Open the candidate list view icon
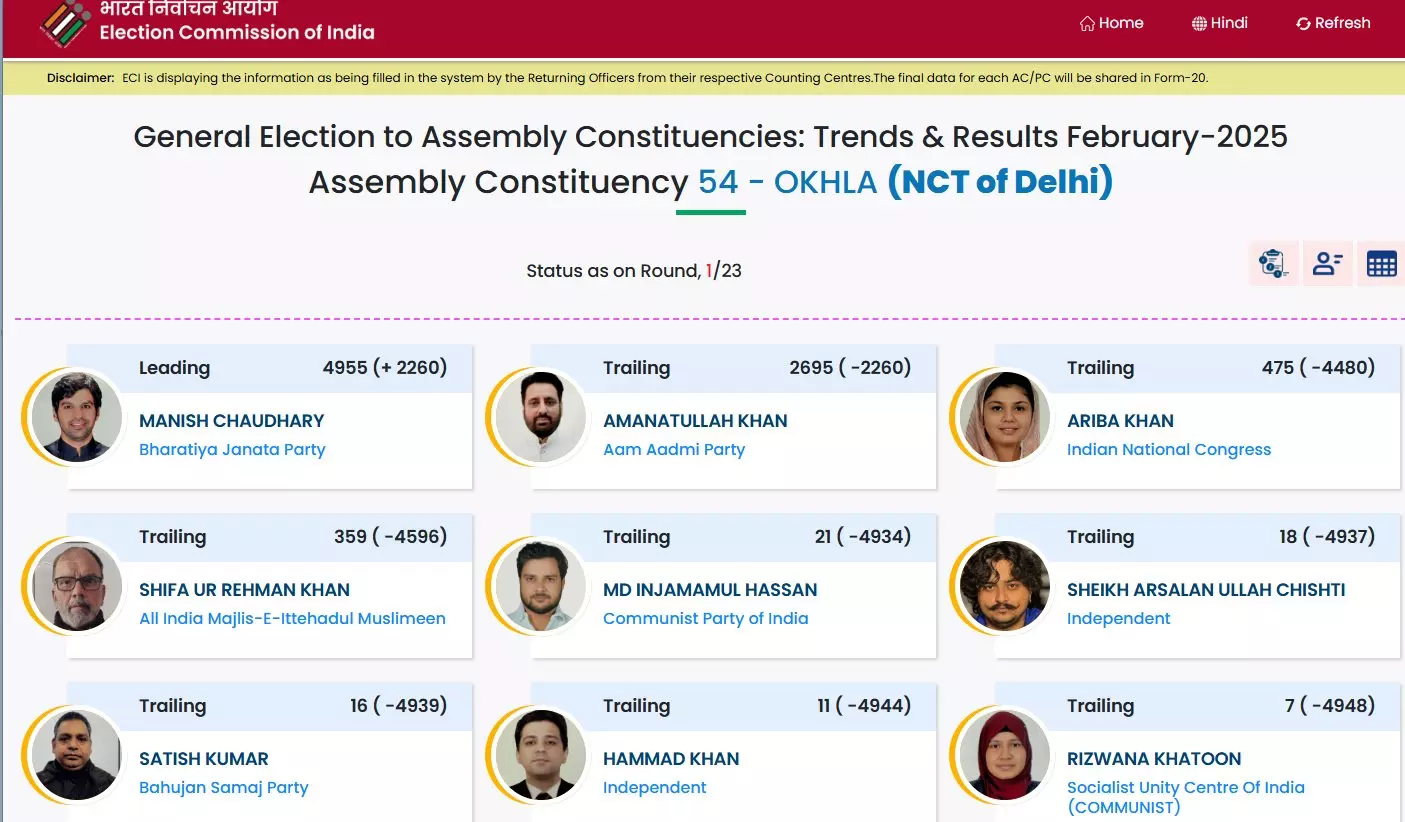Image resolution: width=1405 pixels, height=822 pixels. pos(1328,264)
